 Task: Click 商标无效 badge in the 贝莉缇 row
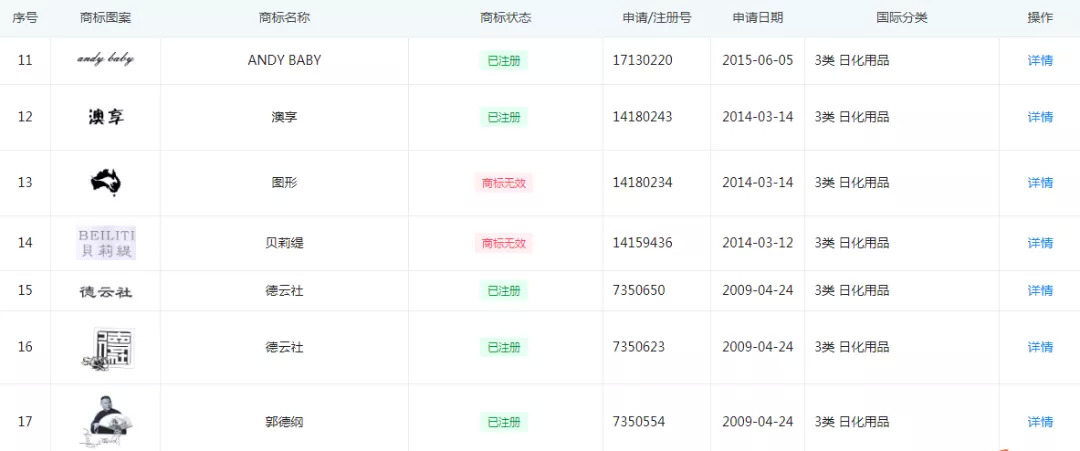(x=503, y=243)
